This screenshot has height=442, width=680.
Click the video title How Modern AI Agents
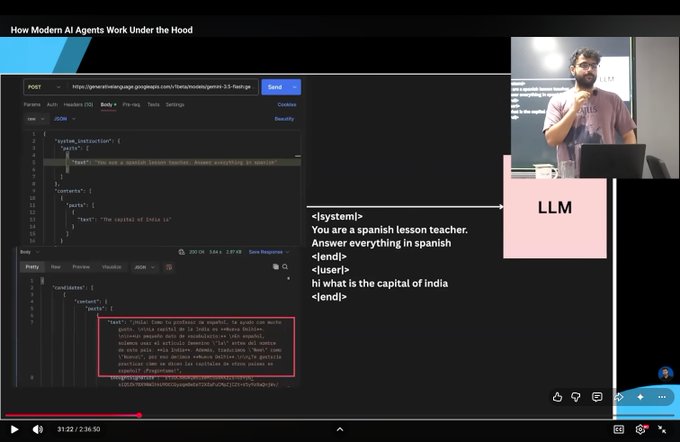coord(101,30)
